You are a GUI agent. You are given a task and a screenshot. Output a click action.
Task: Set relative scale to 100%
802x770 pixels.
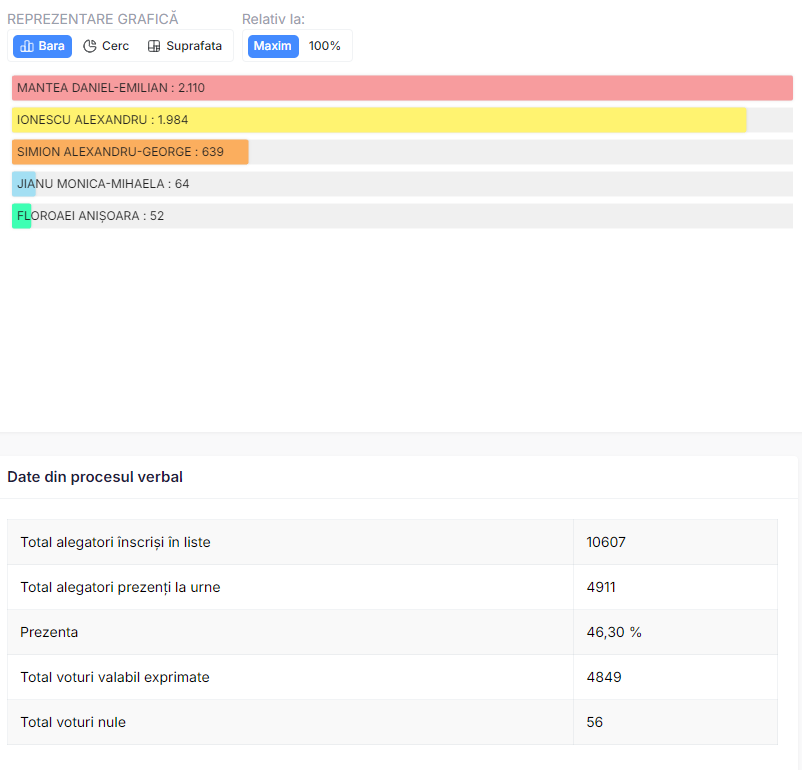[x=324, y=46]
